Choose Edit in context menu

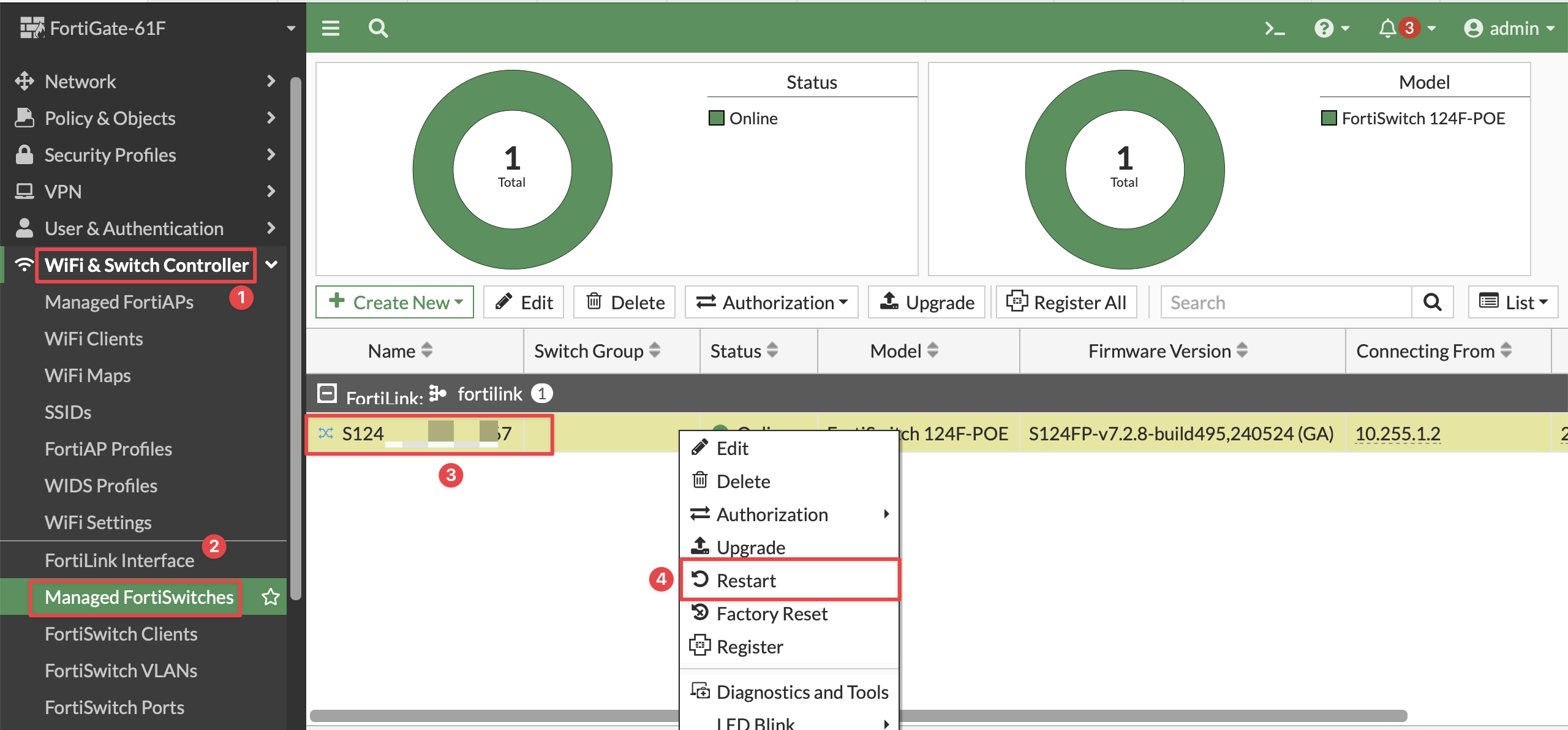[789, 448]
